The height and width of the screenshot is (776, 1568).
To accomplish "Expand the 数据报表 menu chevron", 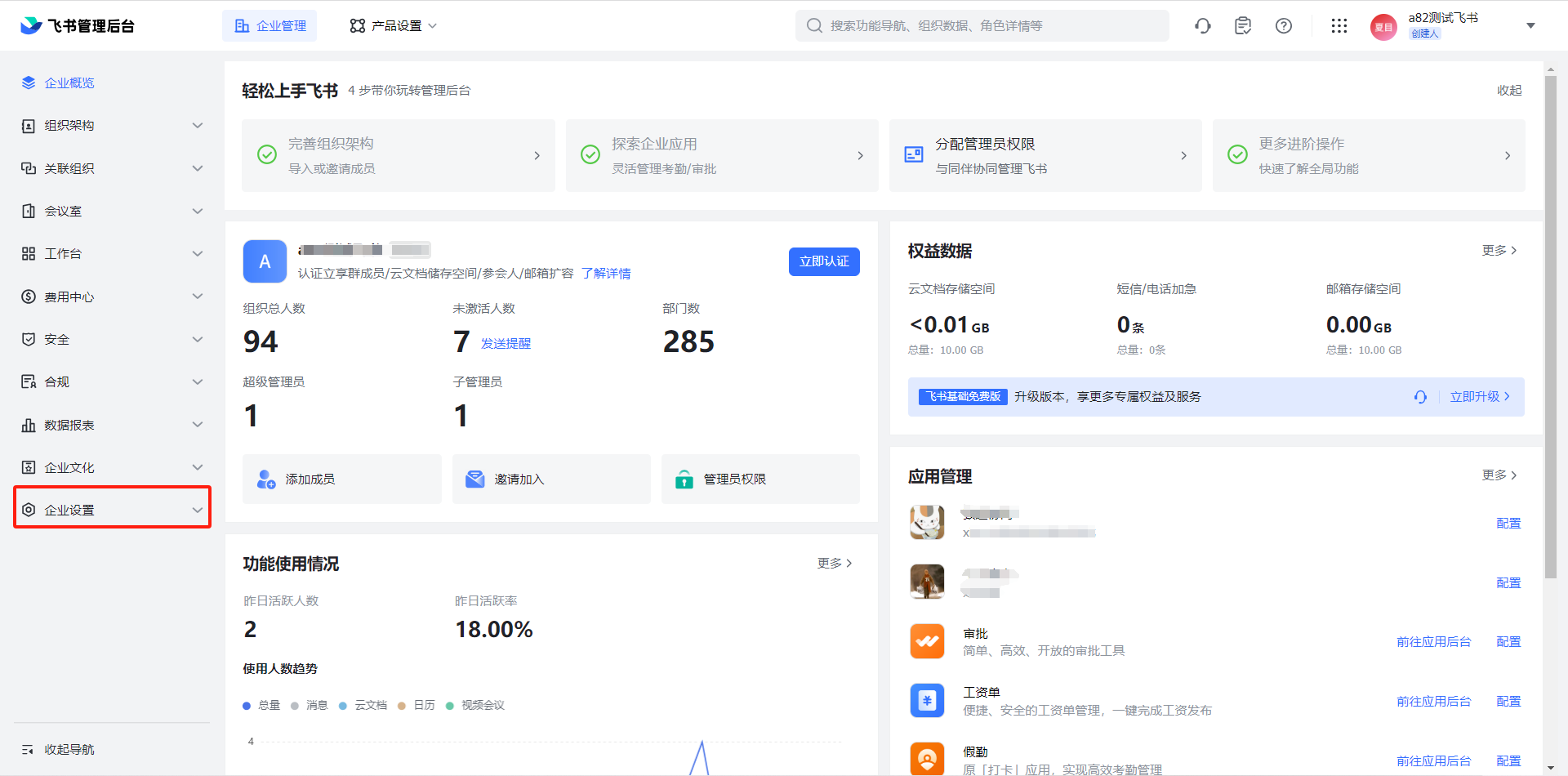I will pos(197,425).
